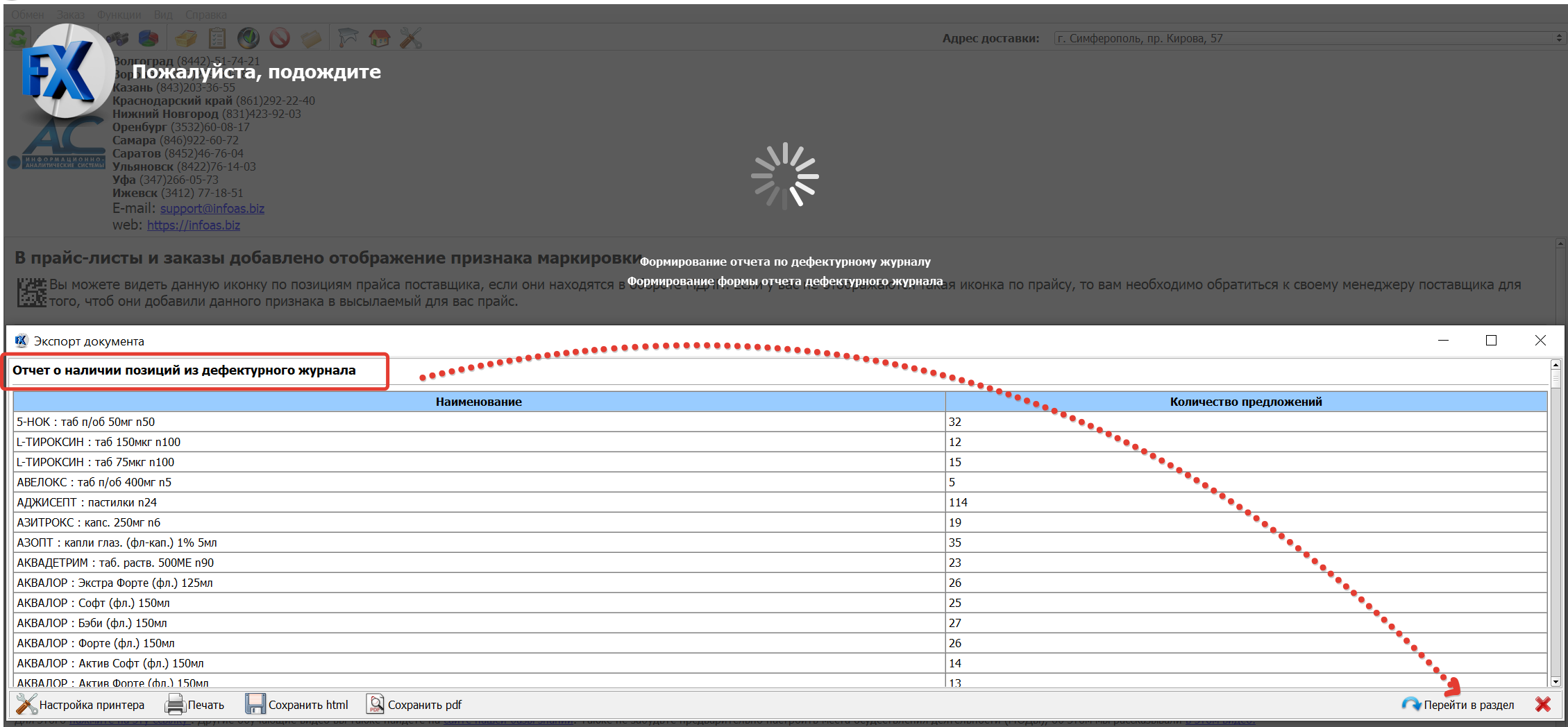Click the graduation cap training icon
The image size is (1568, 727).
click(348, 38)
